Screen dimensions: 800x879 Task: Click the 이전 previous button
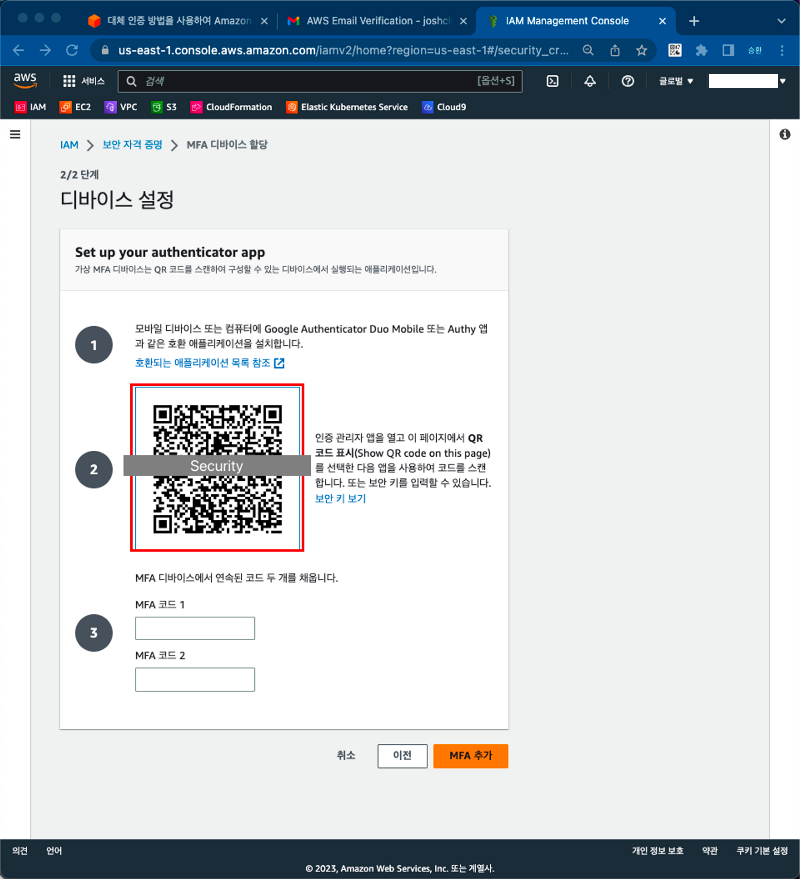click(402, 756)
